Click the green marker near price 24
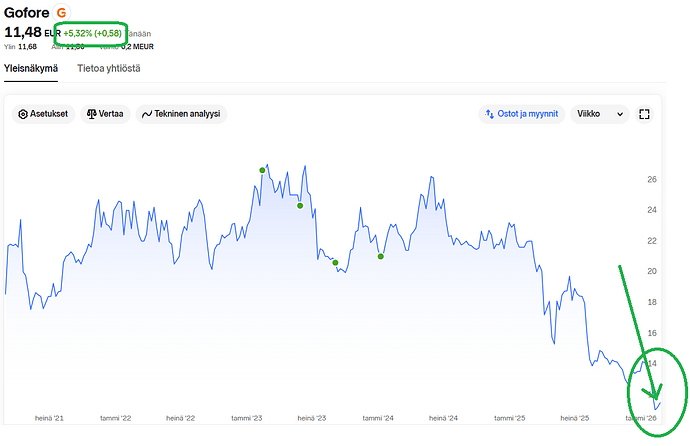The height and width of the screenshot is (446, 690). coord(300,206)
